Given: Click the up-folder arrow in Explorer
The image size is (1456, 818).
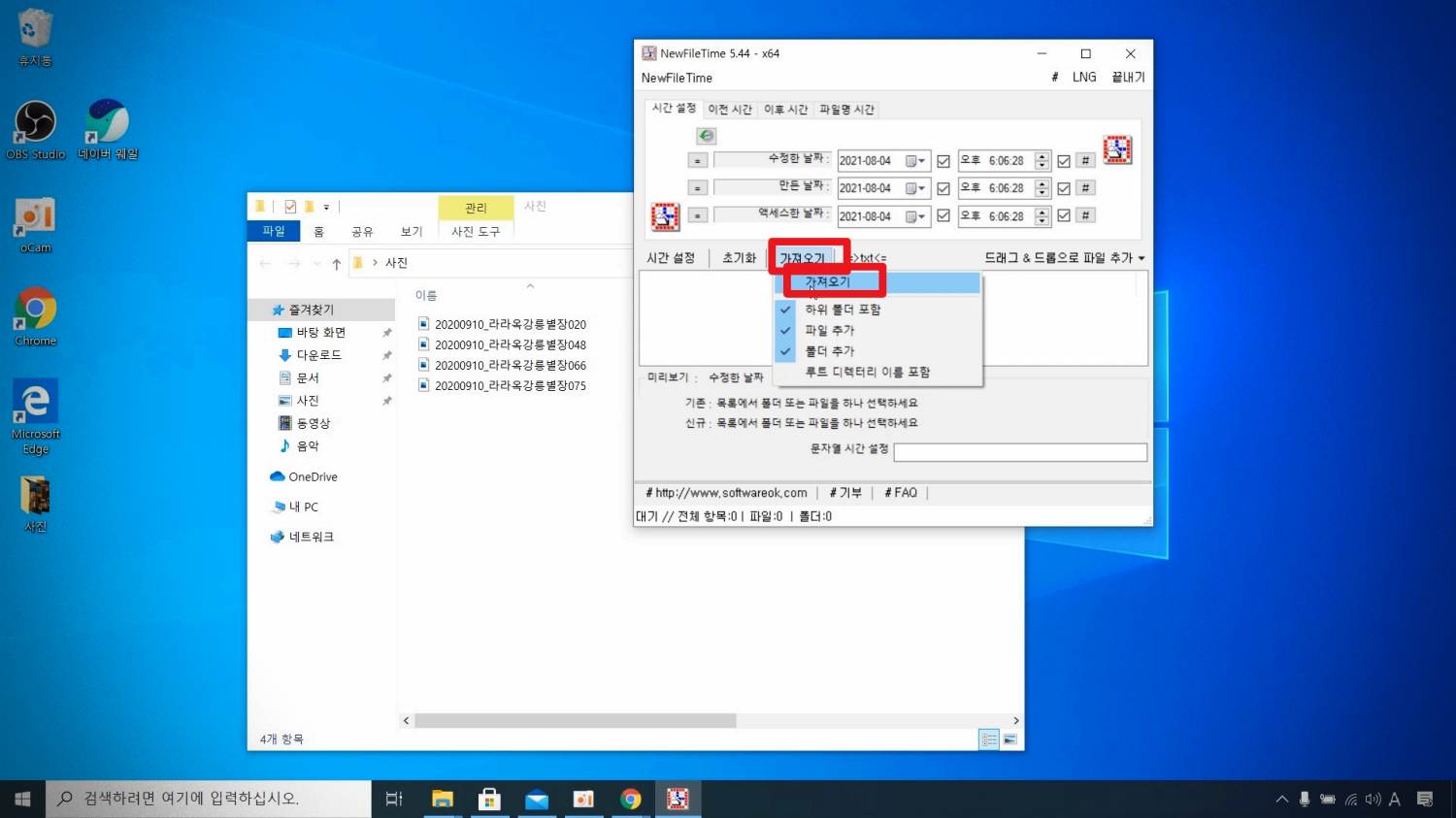Looking at the screenshot, I should pos(336,264).
